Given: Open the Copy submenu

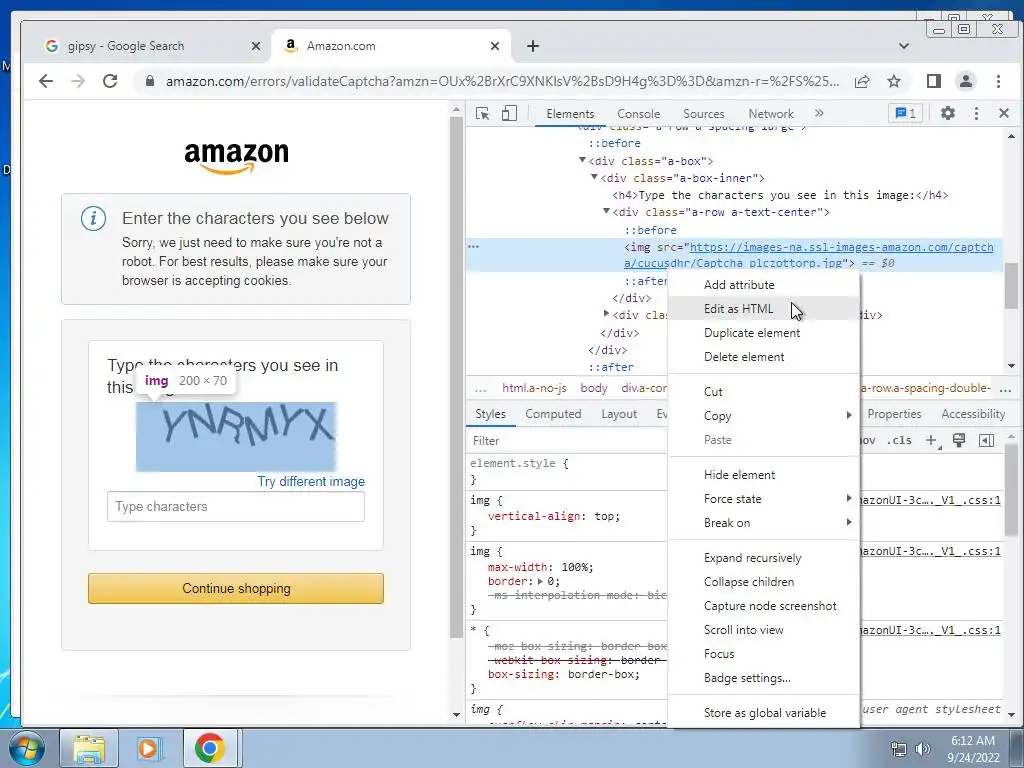Looking at the screenshot, I should point(764,416).
